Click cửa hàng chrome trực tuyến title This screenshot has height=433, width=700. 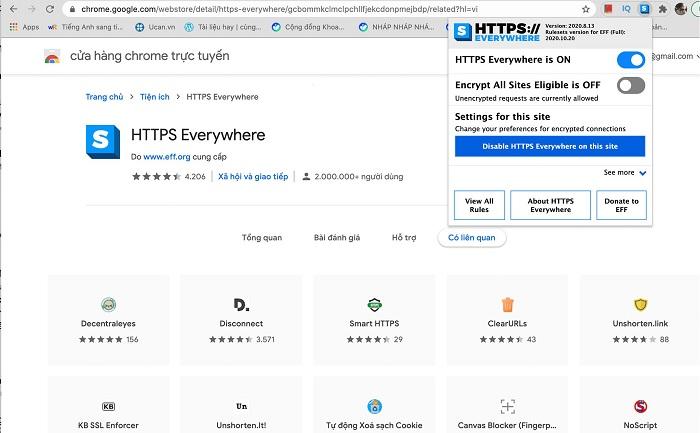[150, 56]
